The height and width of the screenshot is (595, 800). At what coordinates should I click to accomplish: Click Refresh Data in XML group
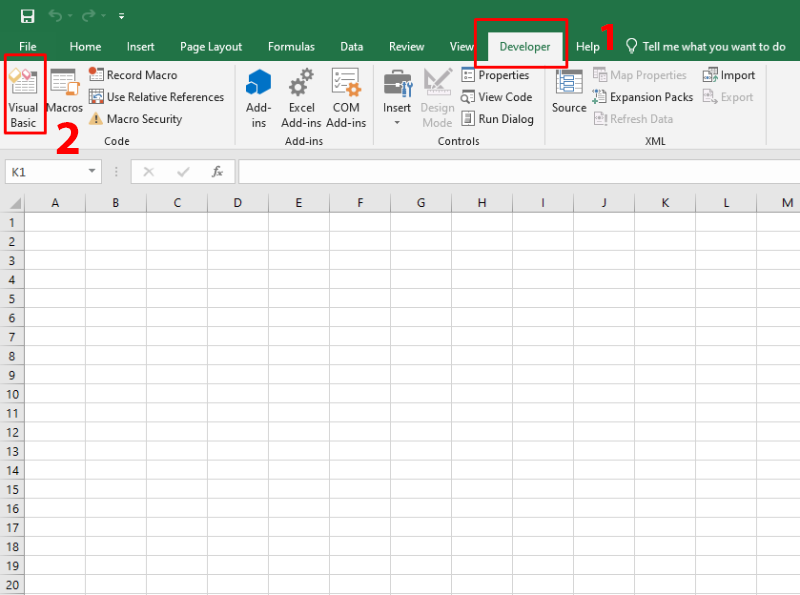point(633,118)
